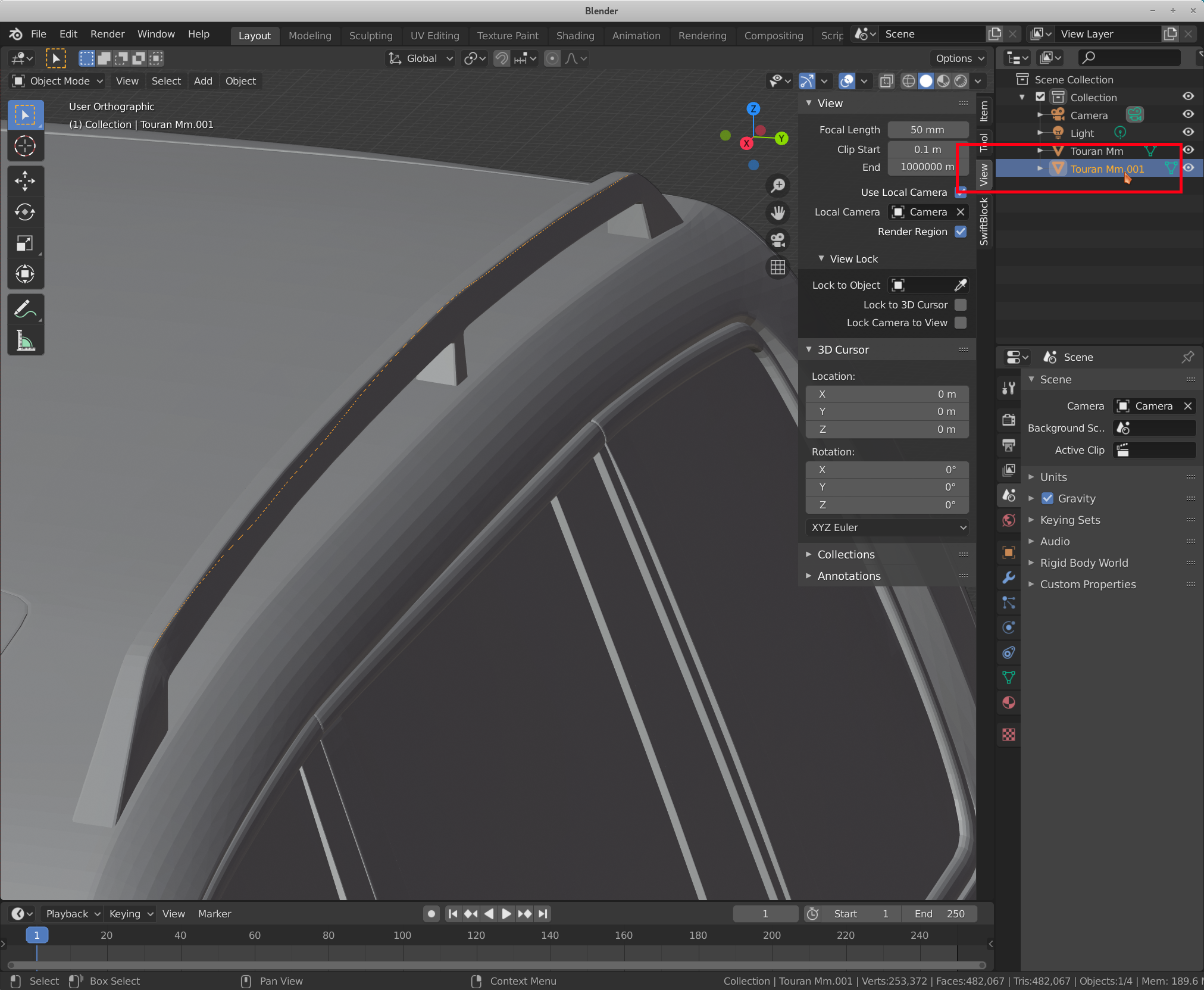
Task: Activate the Measure tool
Action: (25, 341)
